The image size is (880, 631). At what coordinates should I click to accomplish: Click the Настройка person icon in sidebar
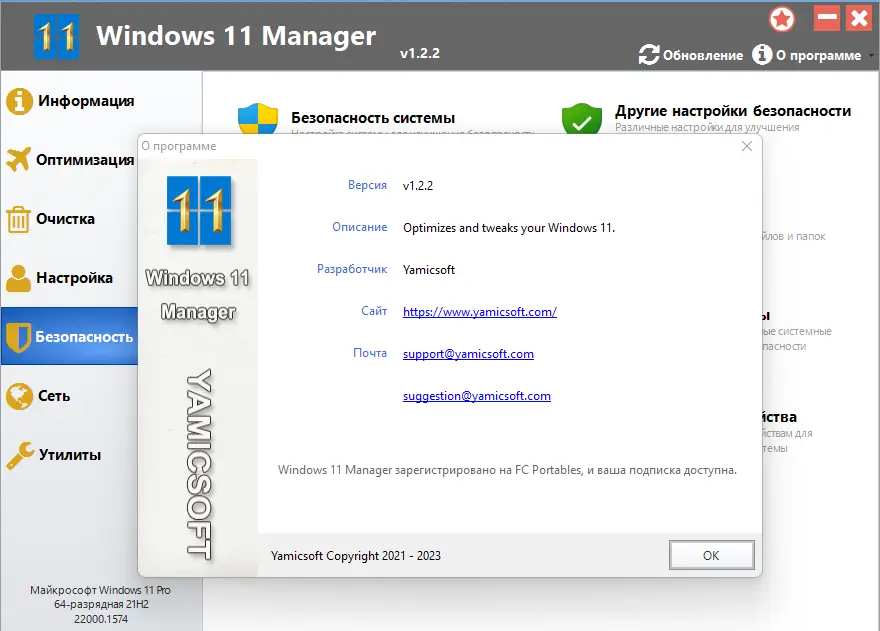[20, 278]
